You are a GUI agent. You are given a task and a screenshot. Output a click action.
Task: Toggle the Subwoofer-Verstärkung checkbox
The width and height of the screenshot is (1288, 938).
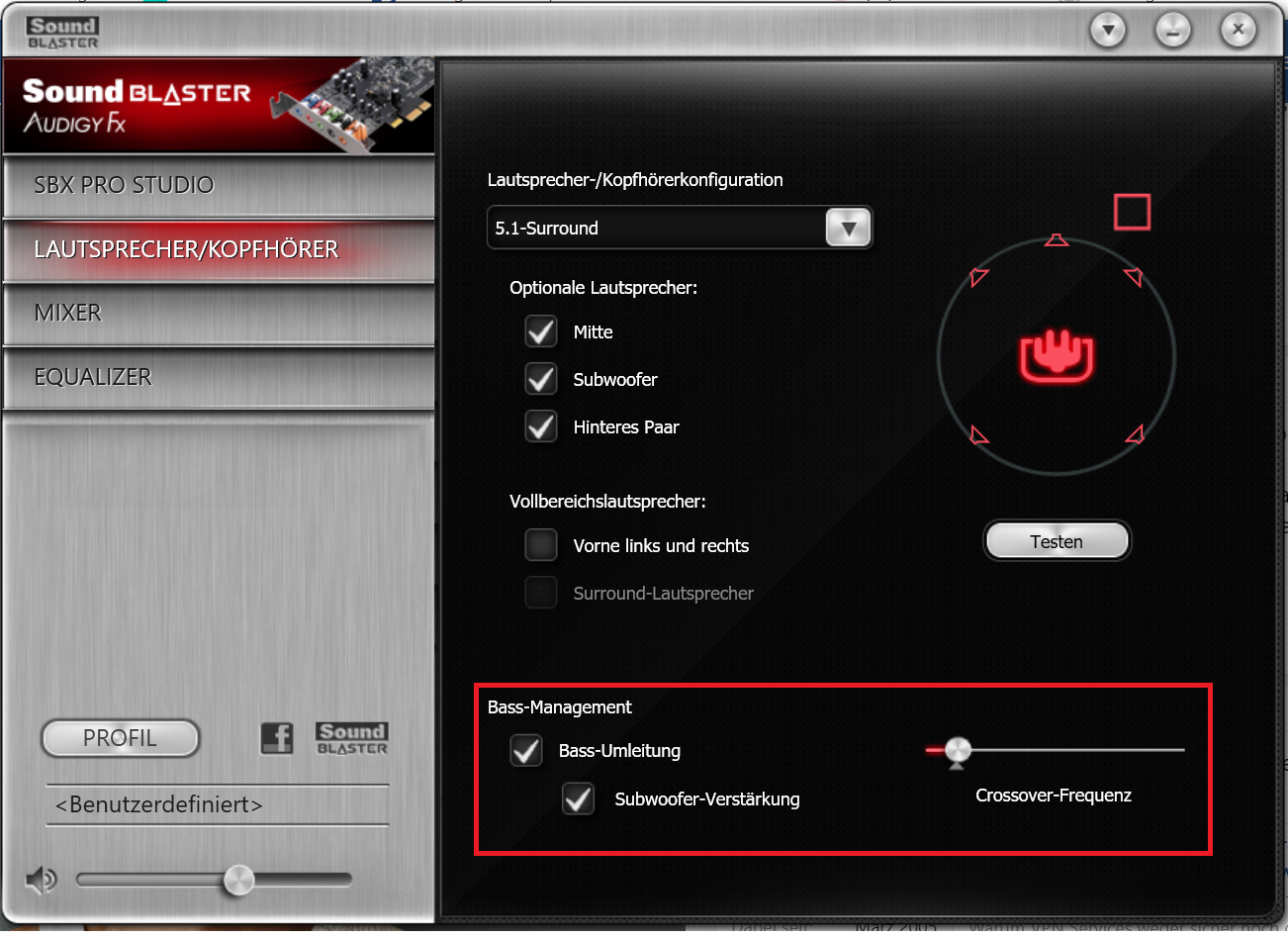579,798
